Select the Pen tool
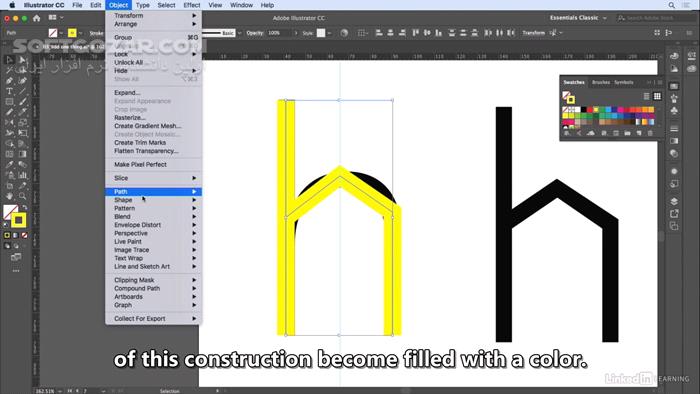700x394 pixels. tap(9, 81)
